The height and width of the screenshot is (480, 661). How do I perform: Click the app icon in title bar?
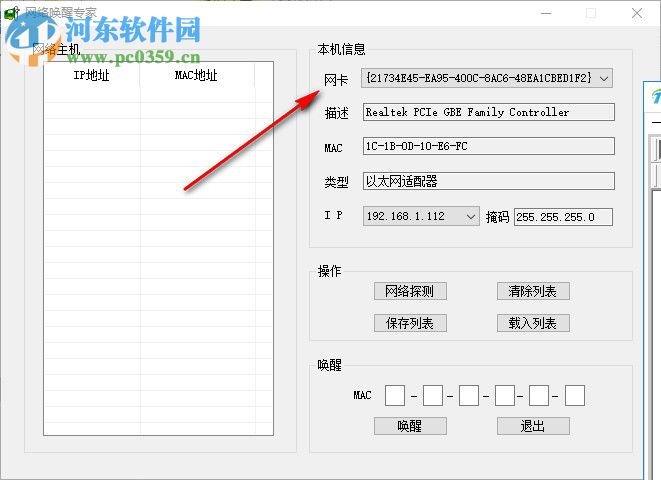(11, 13)
